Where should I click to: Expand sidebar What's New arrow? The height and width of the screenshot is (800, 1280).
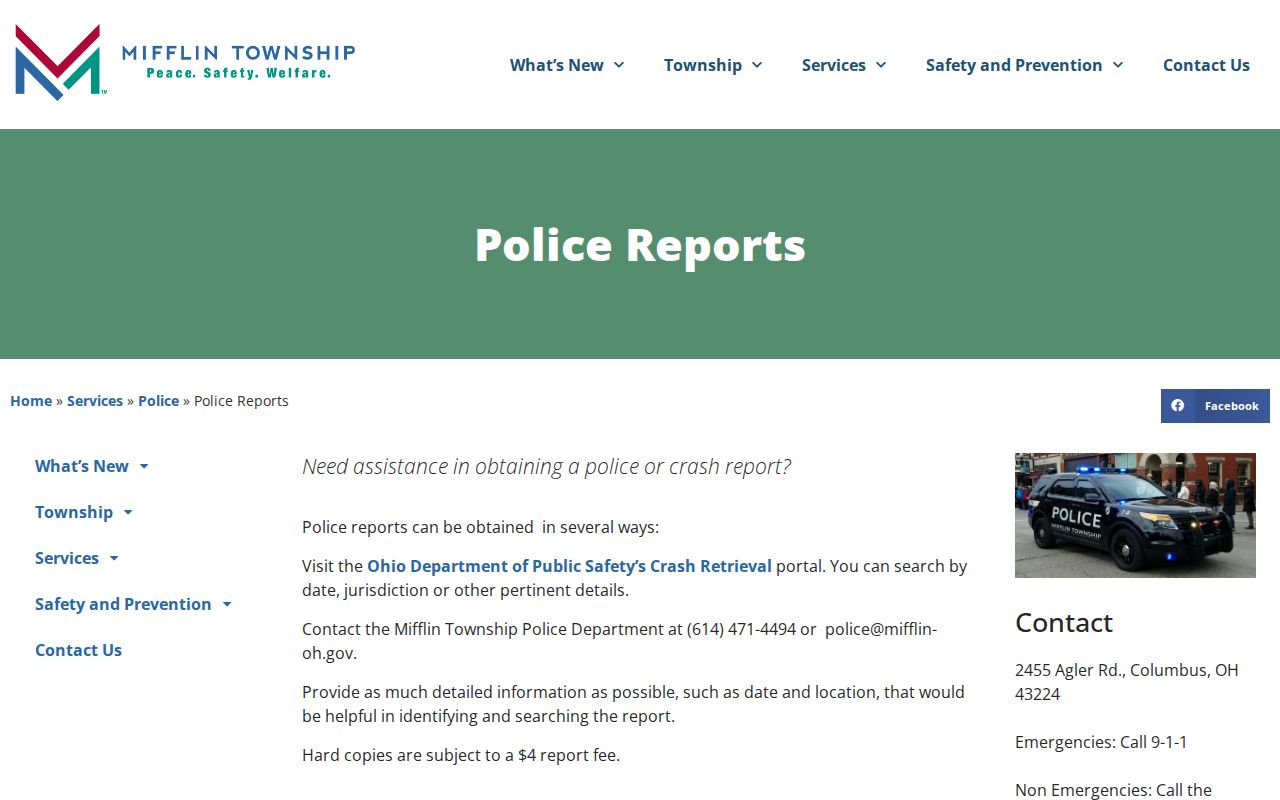[144, 466]
